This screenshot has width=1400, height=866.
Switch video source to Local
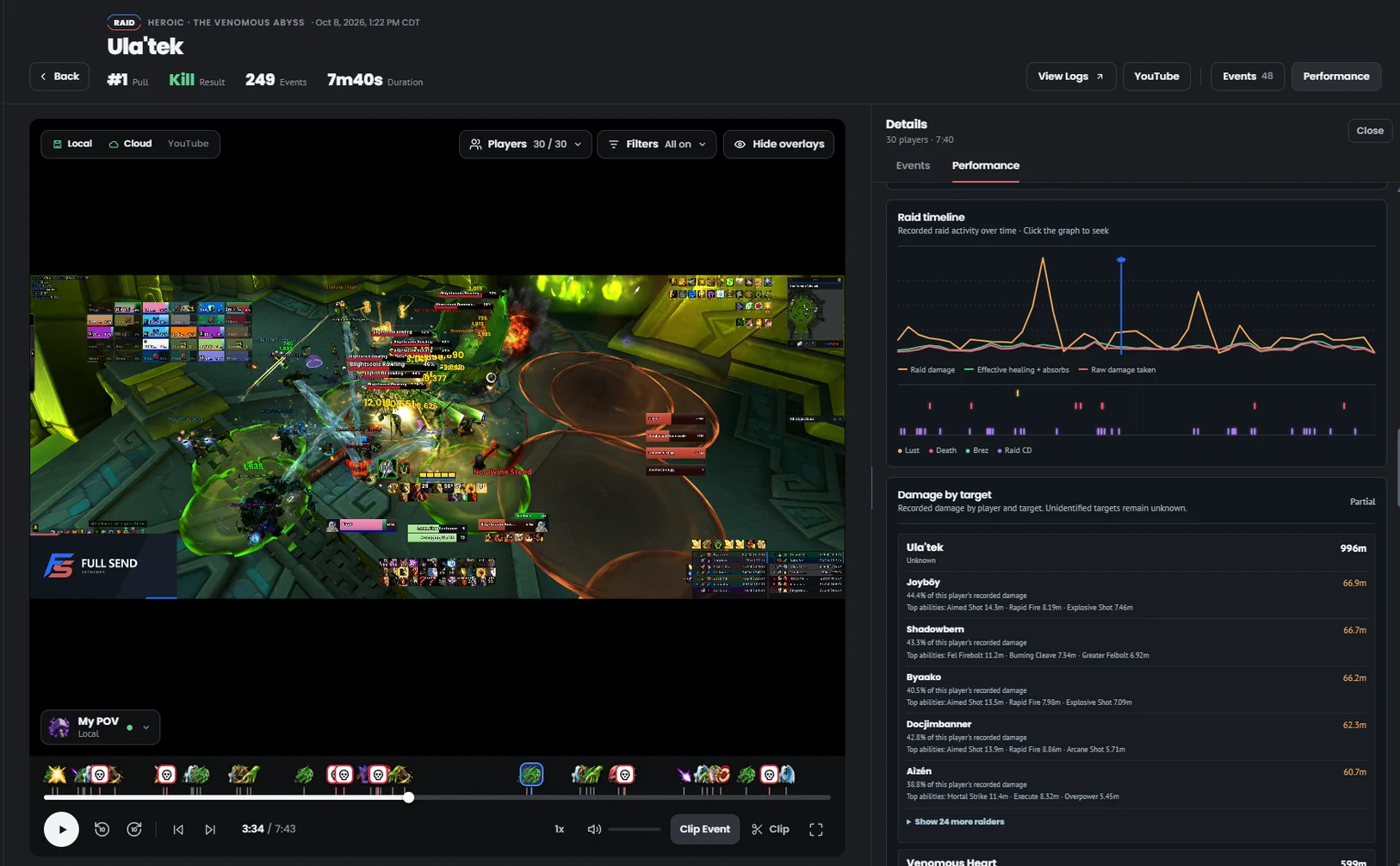72,144
